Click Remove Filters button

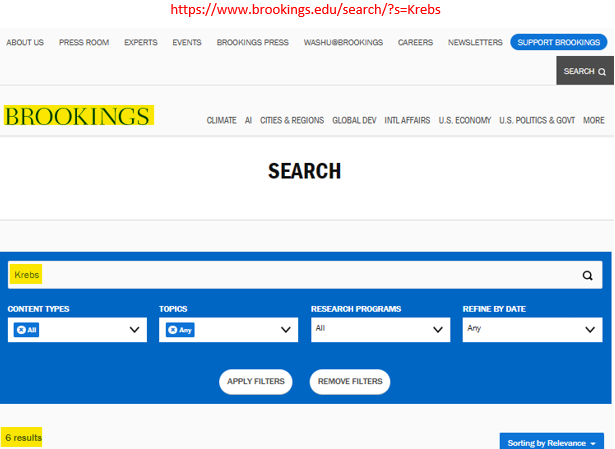[350, 382]
